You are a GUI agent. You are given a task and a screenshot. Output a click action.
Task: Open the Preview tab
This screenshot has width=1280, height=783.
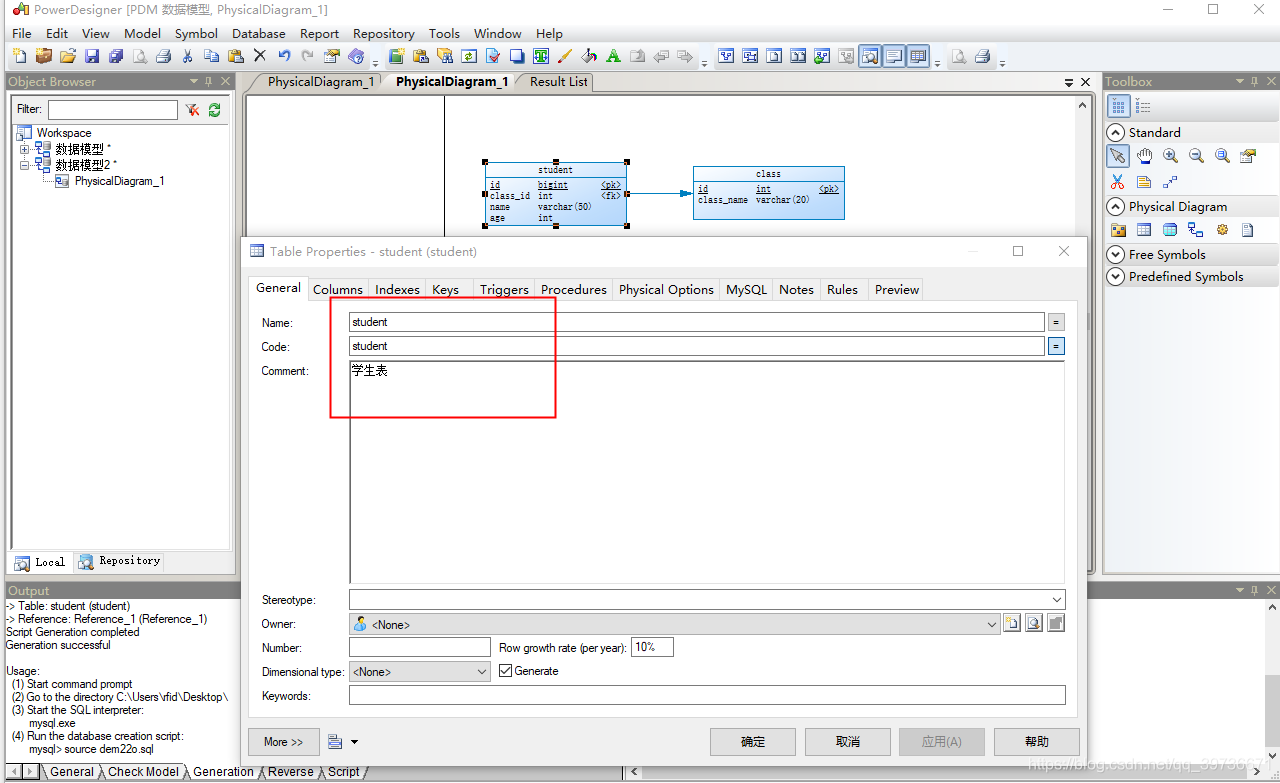point(896,289)
